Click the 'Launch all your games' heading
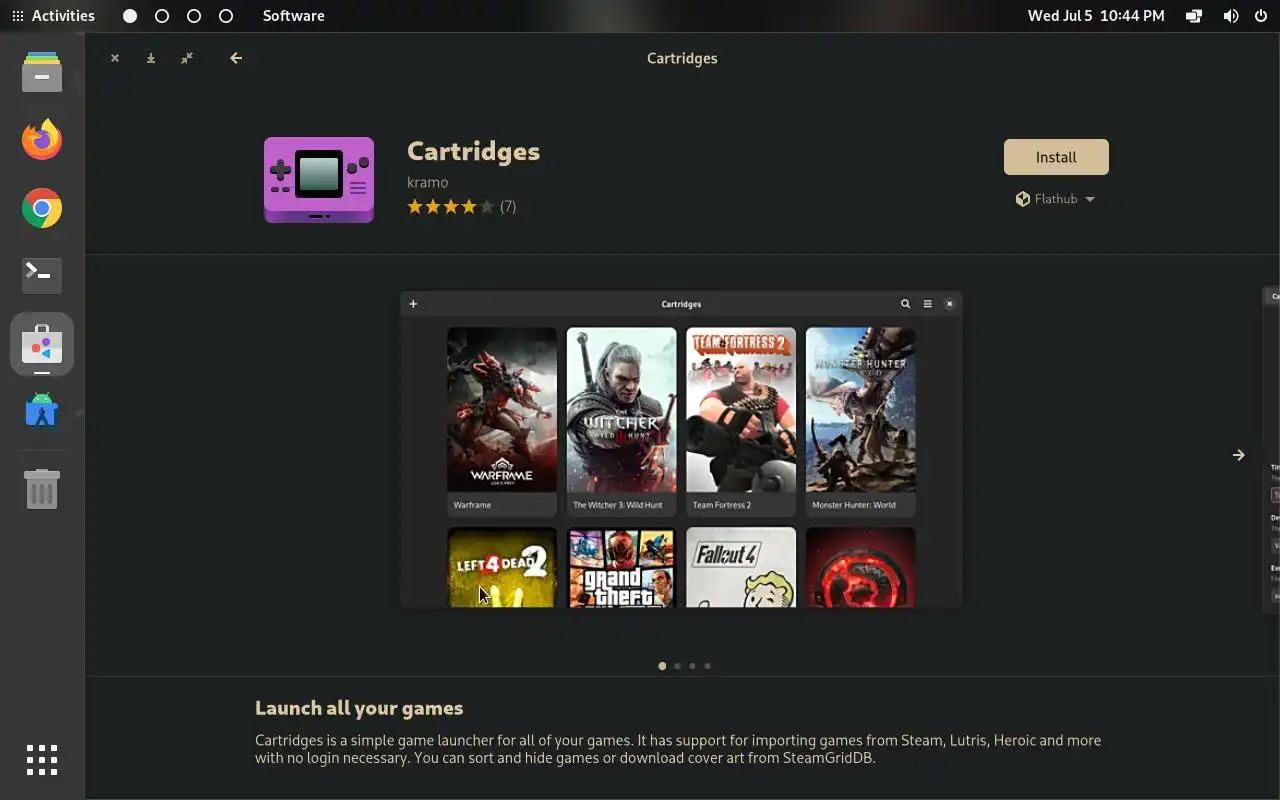This screenshot has height=800, width=1280. tap(359, 708)
